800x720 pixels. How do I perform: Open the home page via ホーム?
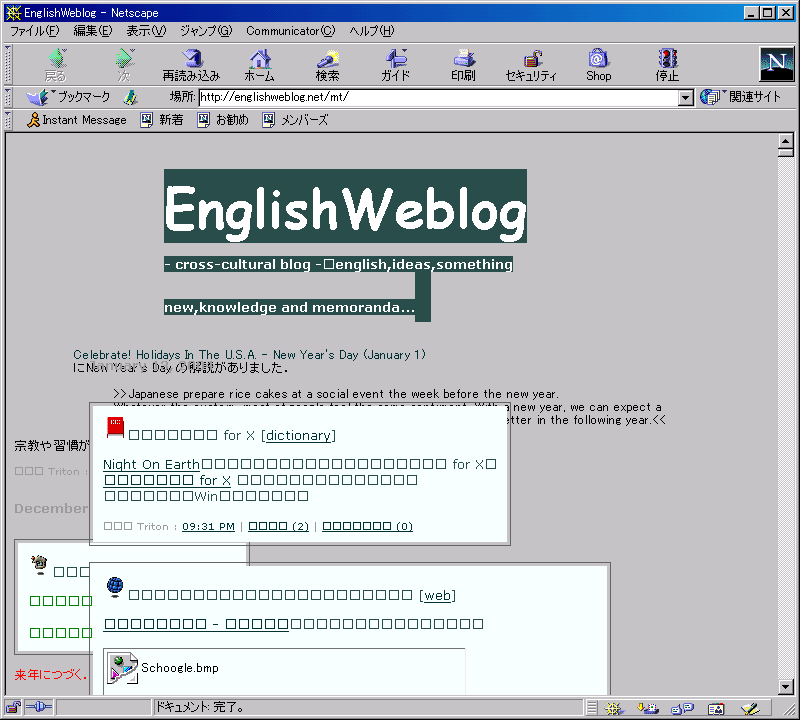(260, 65)
